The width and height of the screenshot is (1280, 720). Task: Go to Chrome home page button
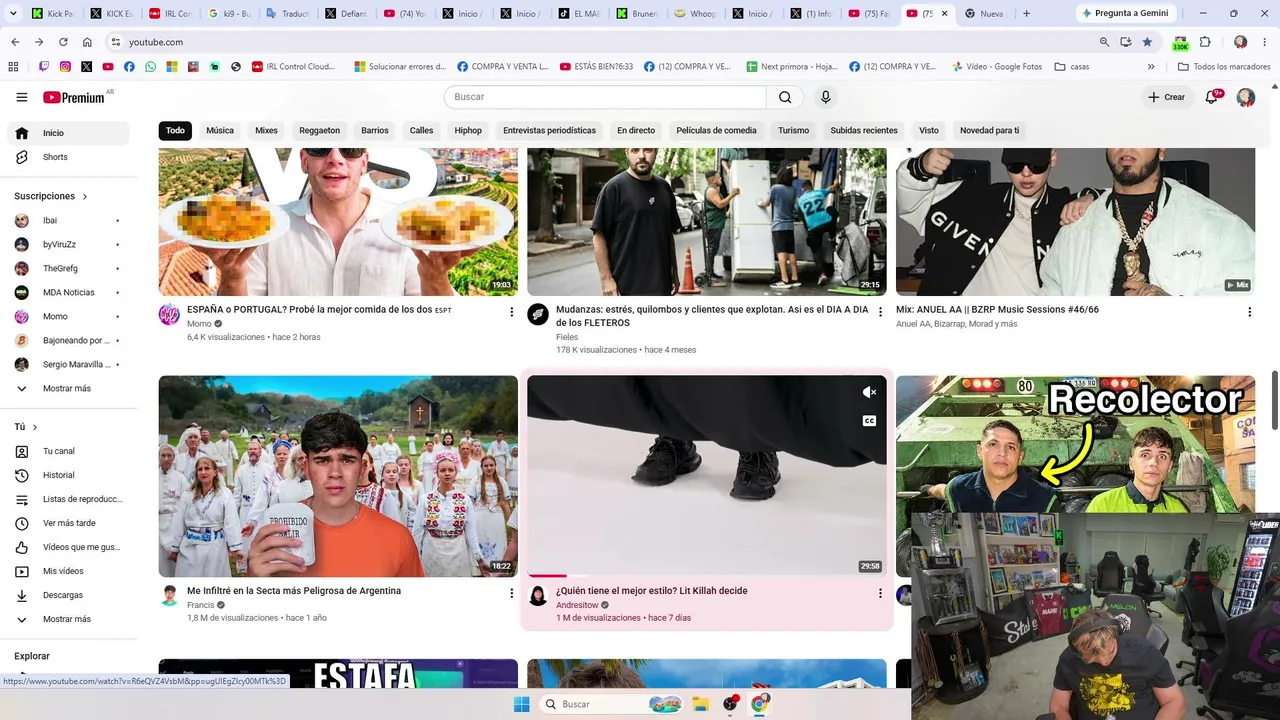pos(87,42)
